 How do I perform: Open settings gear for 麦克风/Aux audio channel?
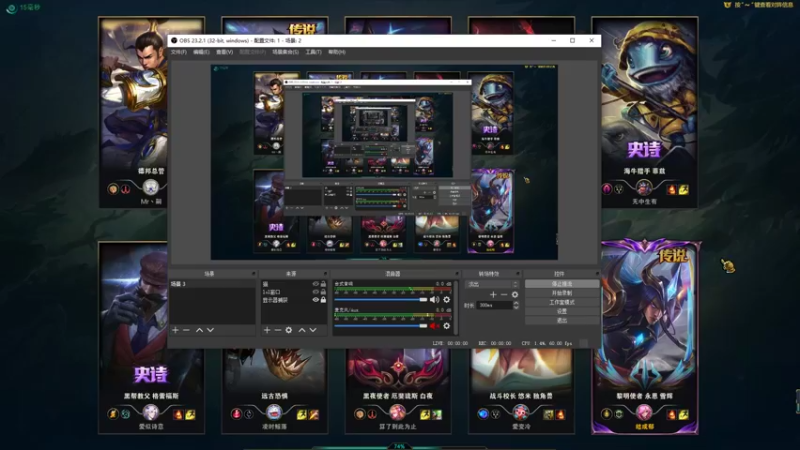[447, 326]
